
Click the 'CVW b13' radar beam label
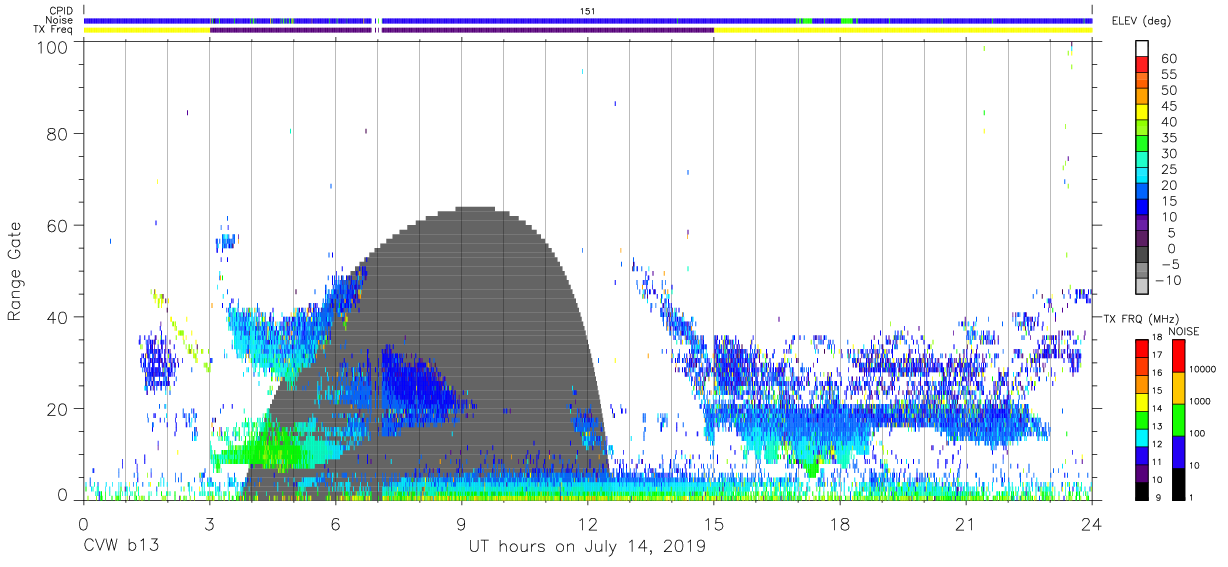click(x=121, y=547)
